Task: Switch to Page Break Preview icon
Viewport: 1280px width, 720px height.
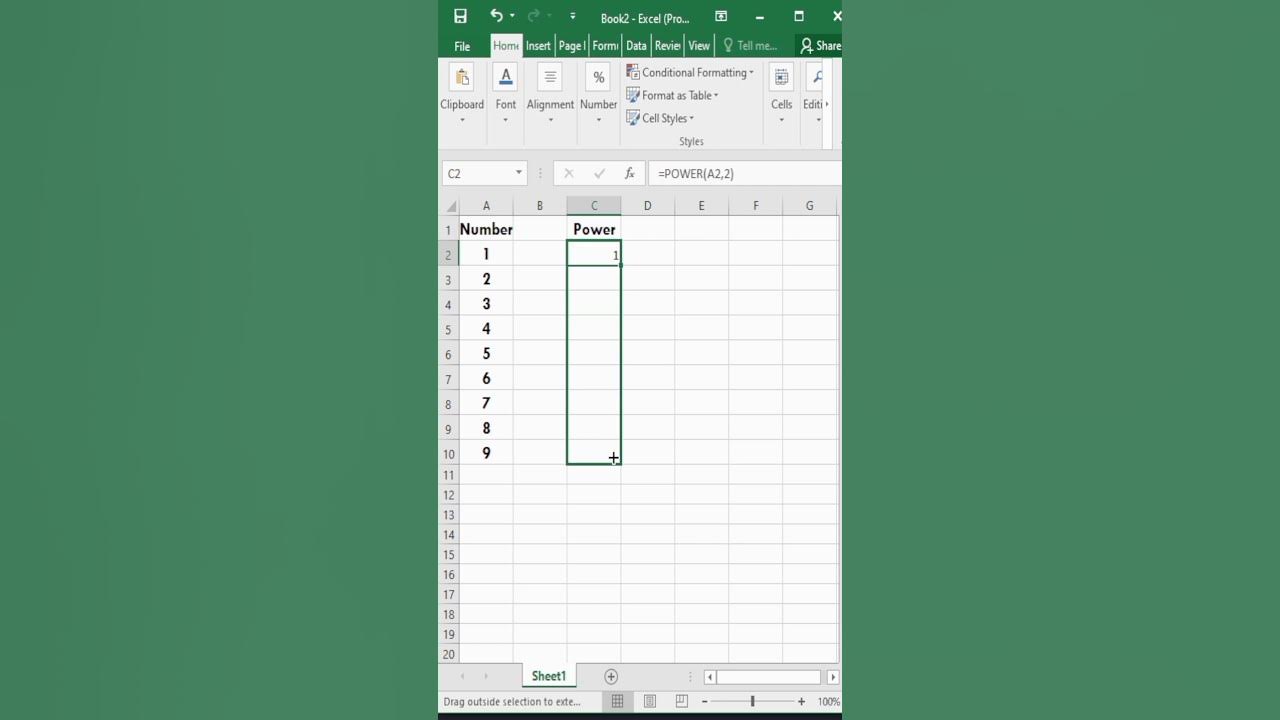Action: (x=682, y=701)
